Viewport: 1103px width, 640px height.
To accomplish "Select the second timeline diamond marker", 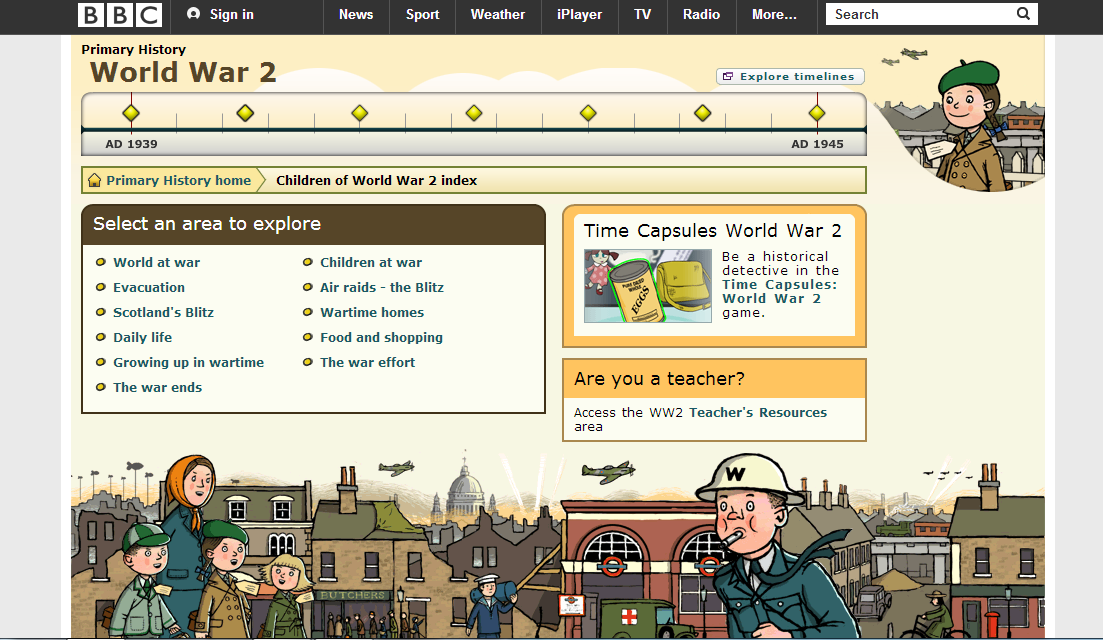I will click(245, 113).
